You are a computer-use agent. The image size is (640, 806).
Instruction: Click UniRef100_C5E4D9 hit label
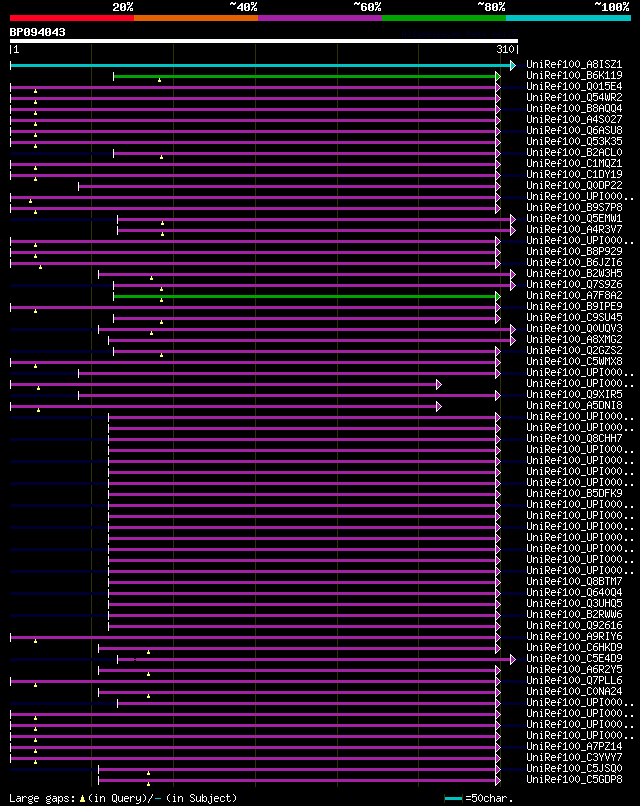574,658
